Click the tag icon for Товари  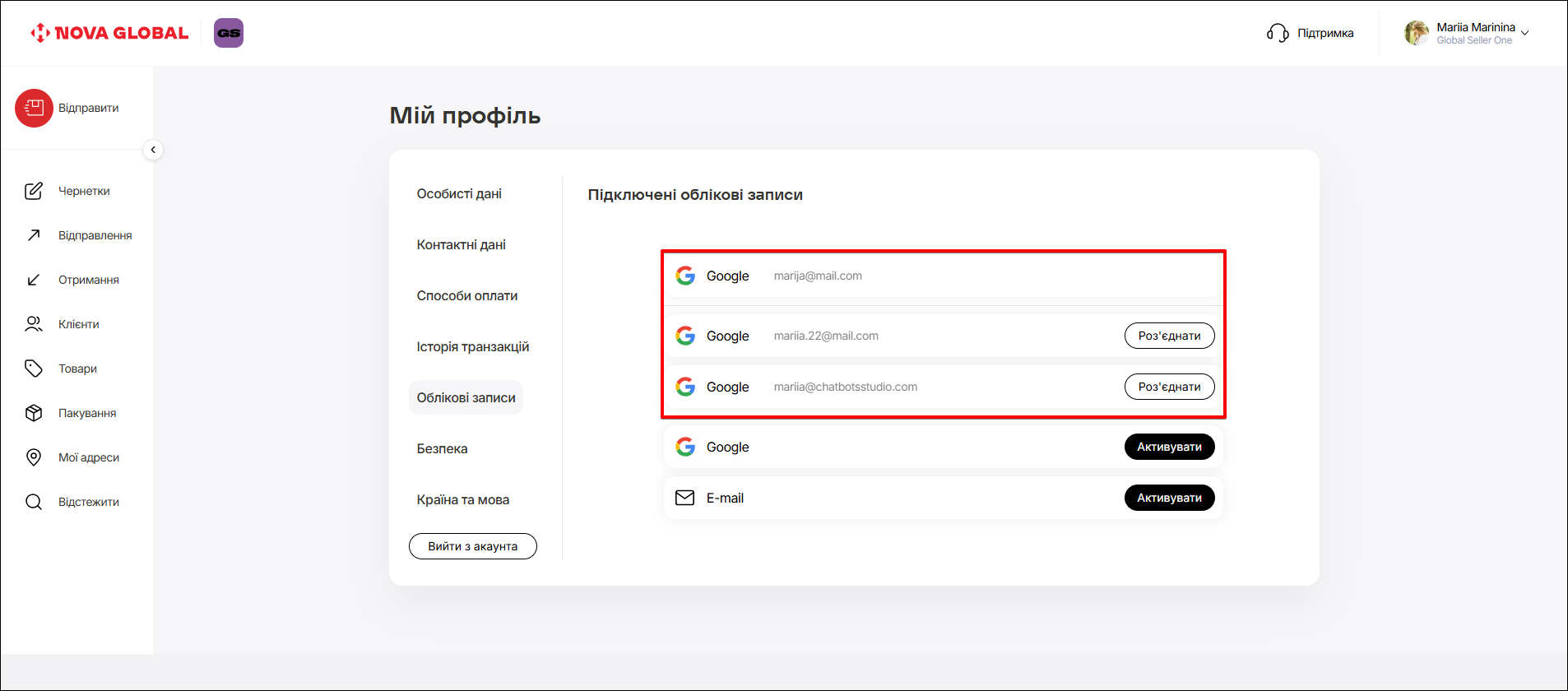(34, 369)
